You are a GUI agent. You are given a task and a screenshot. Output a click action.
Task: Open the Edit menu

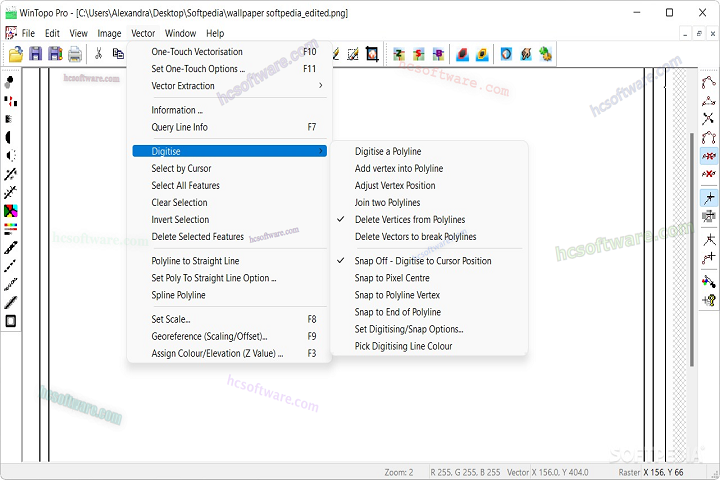pyautogui.click(x=52, y=33)
